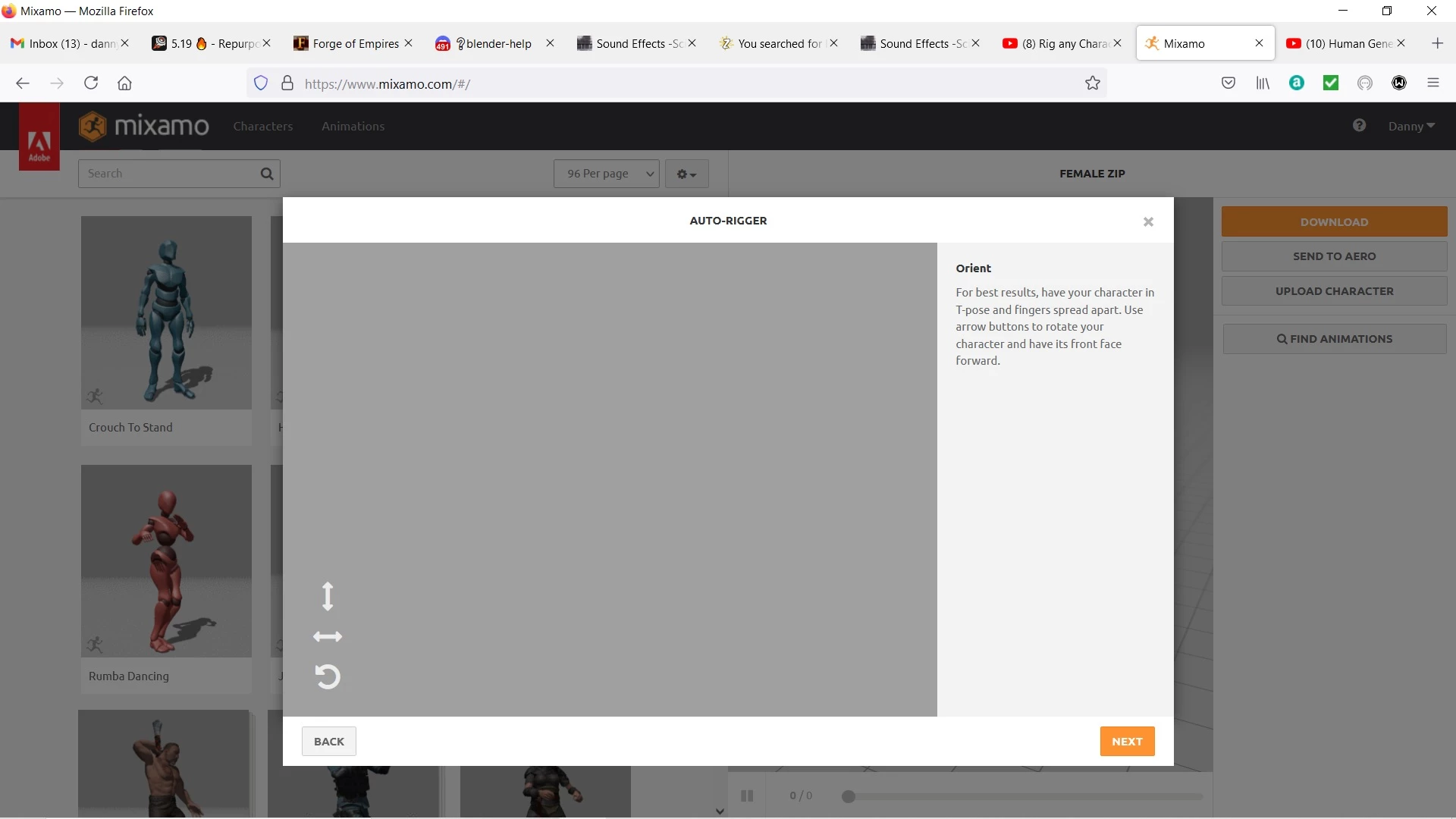Viewport: 1456px width, 819px height.
Task: Select the Rumba Dancing animation thumbnail
Action: (166, 561)
